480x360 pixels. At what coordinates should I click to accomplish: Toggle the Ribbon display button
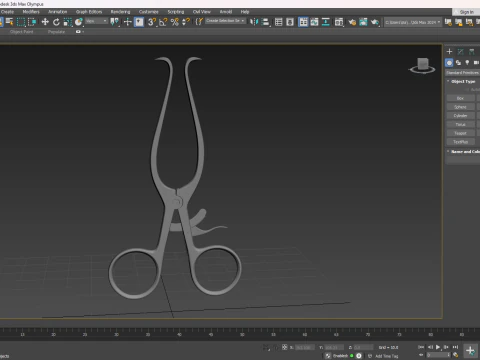point(303,22)
